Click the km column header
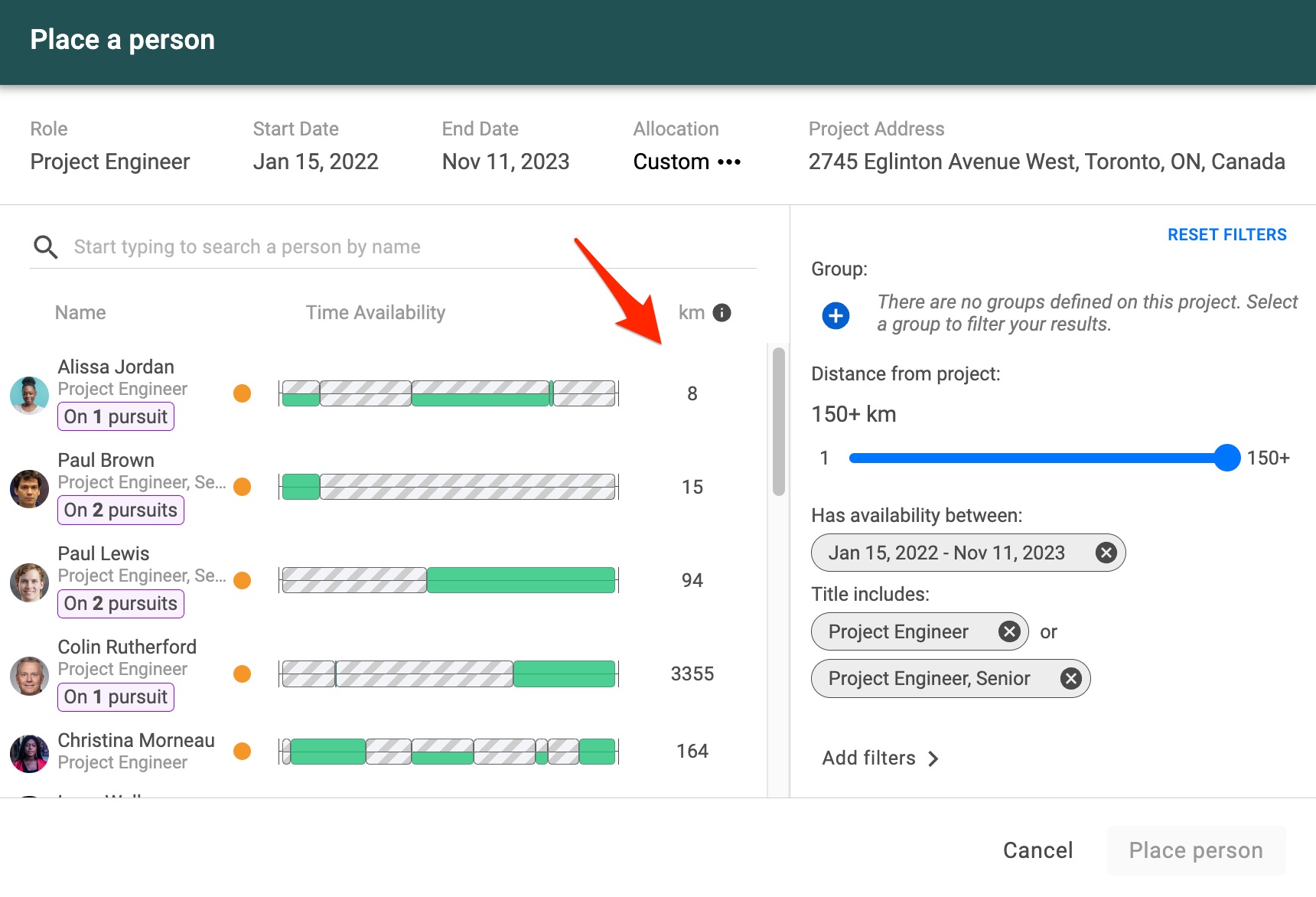 pyautogui.click(x=692, y=312)
